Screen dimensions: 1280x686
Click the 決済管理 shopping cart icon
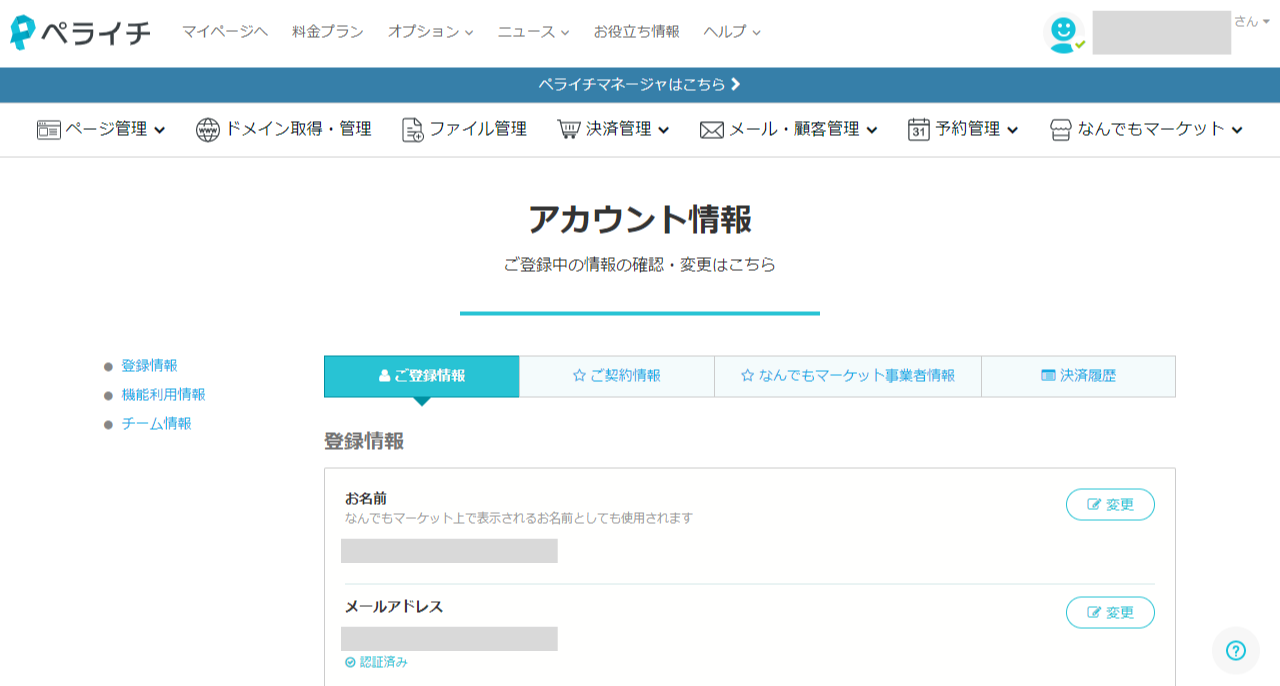tap(569, 129)
